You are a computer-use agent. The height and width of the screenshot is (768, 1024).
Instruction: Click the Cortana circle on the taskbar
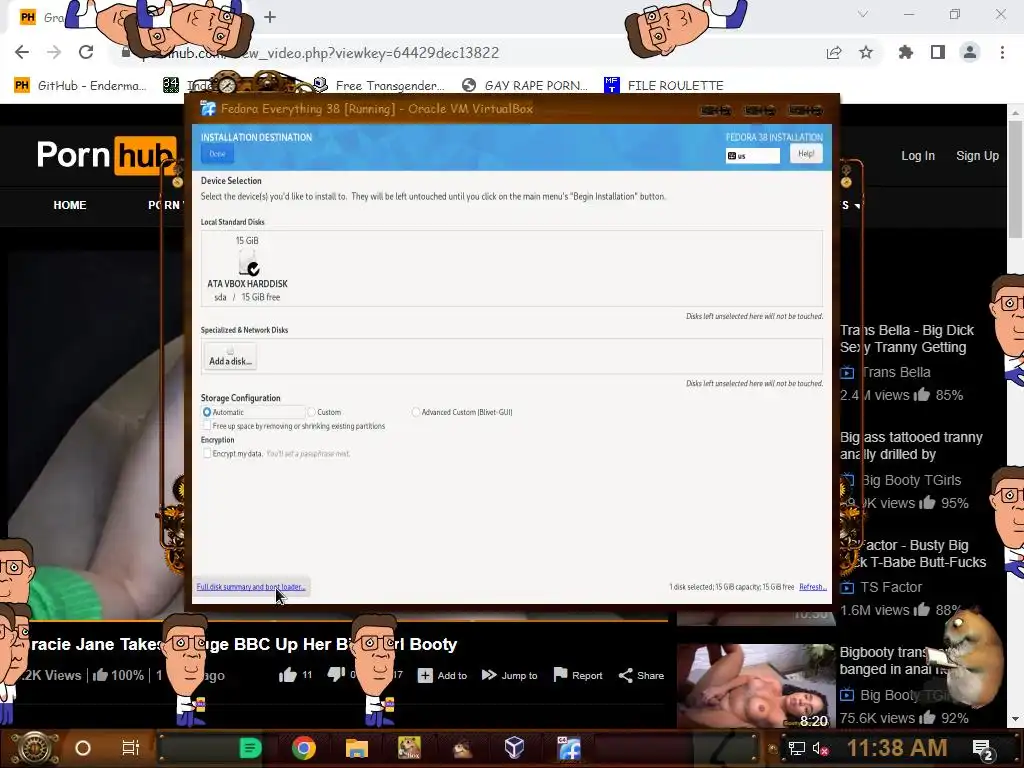(83, 748)
